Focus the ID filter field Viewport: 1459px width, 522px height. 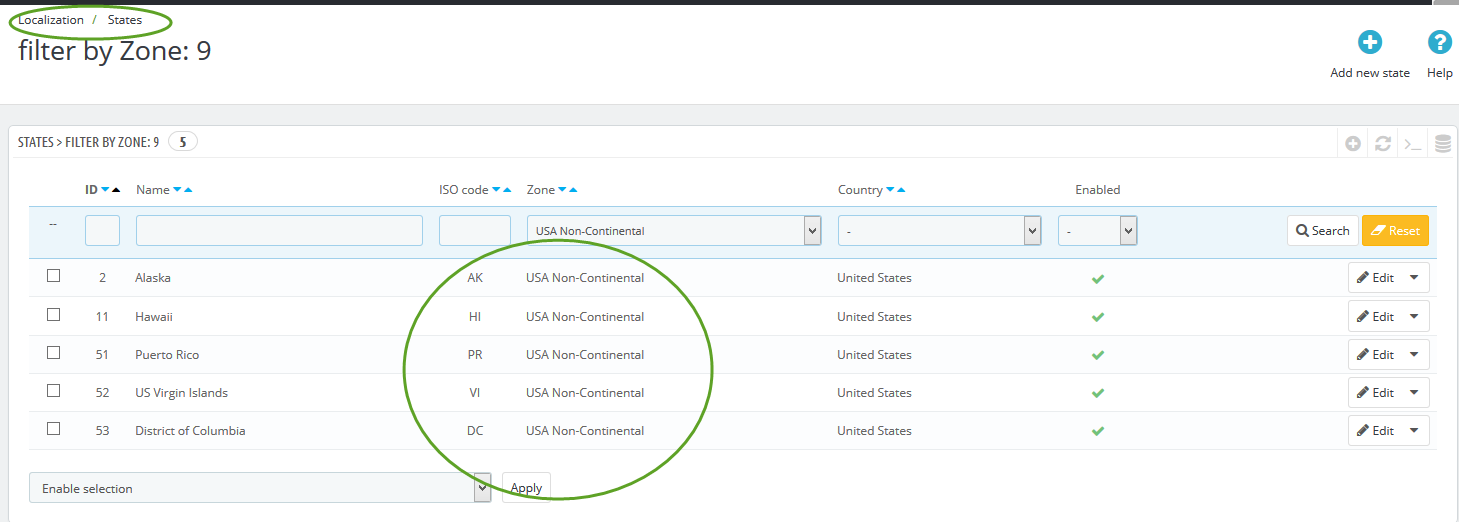click(102, 231)
